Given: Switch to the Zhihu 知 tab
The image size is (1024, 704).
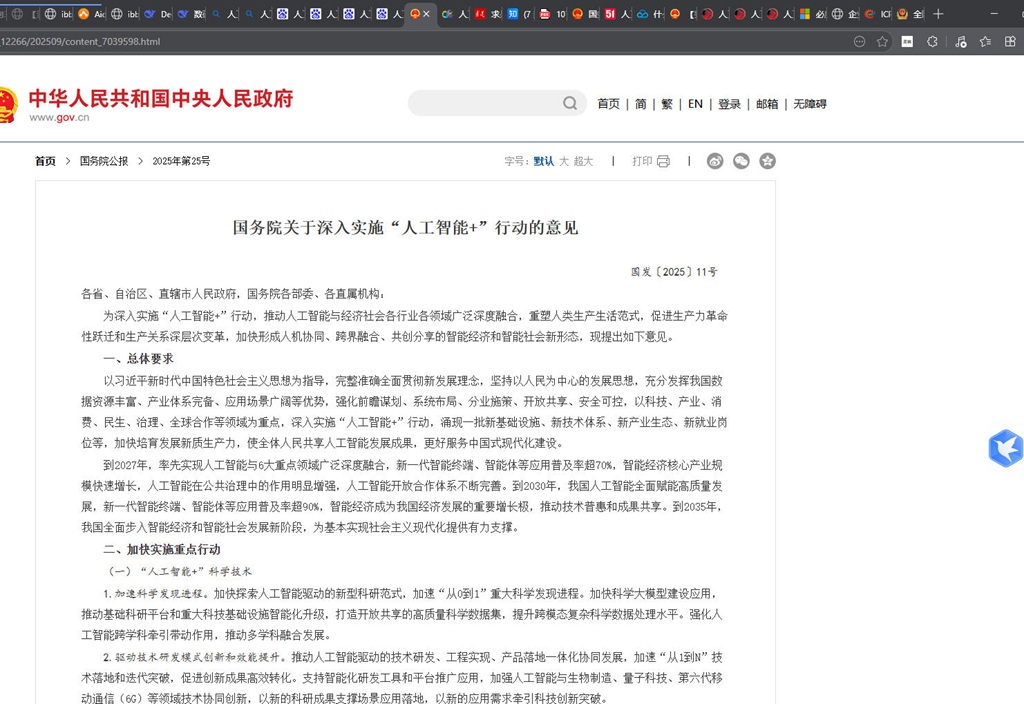Looking at the screenshot, I should (519, 14).
